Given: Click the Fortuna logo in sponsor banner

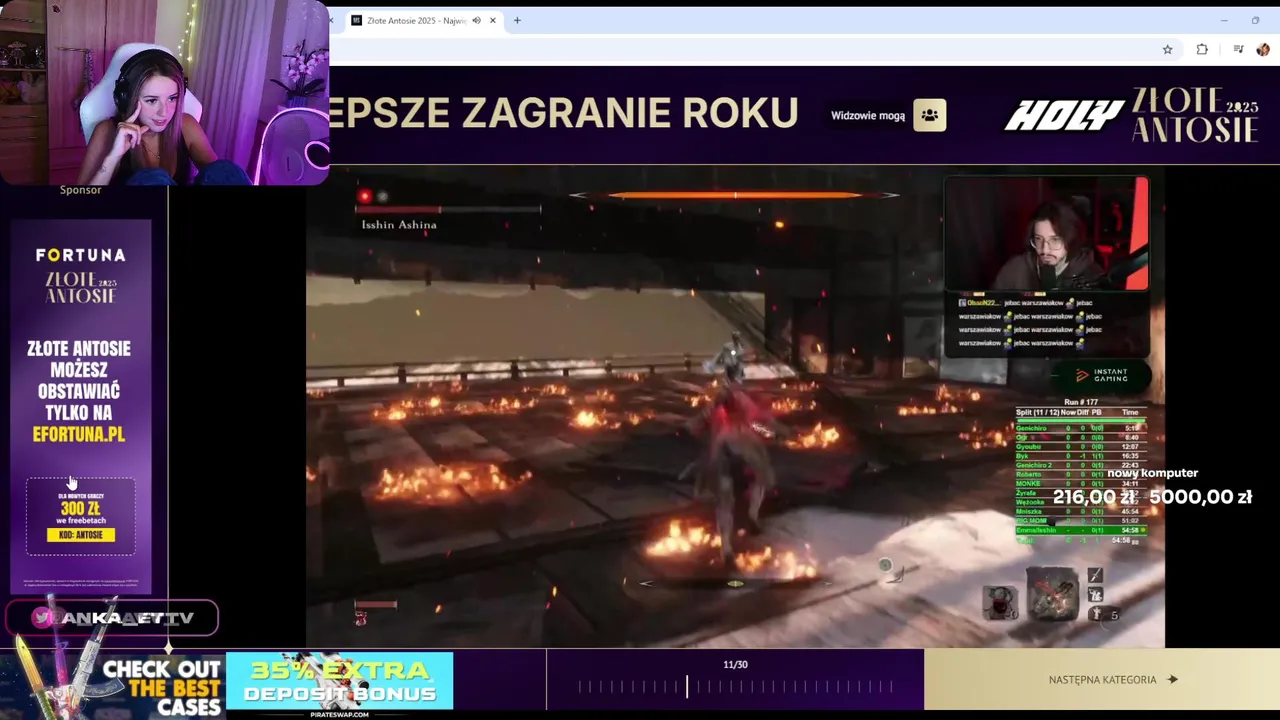Looking at the screenshot, I should click(x=80, y=255).
